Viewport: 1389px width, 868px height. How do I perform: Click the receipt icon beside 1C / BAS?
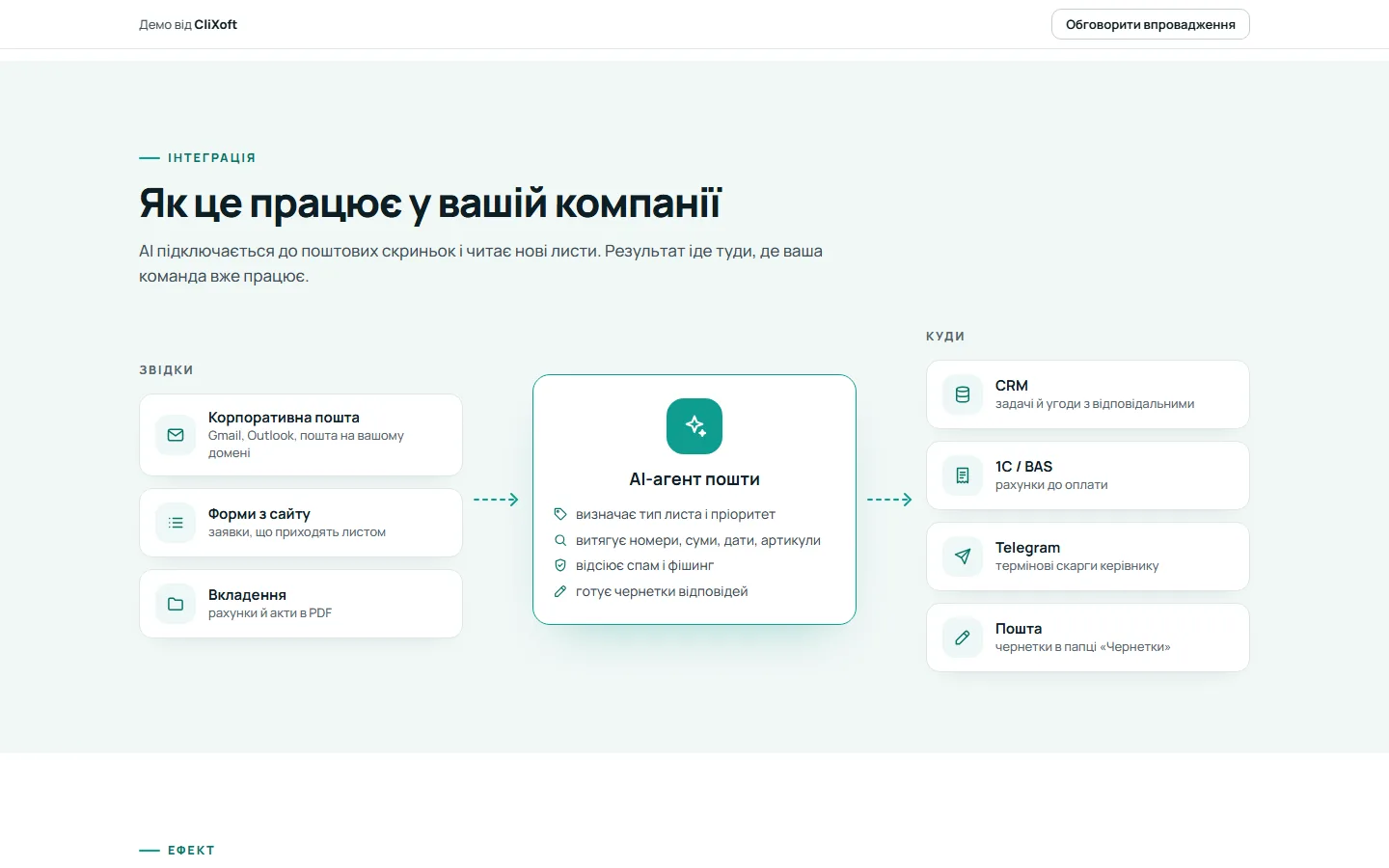[963, 475]
